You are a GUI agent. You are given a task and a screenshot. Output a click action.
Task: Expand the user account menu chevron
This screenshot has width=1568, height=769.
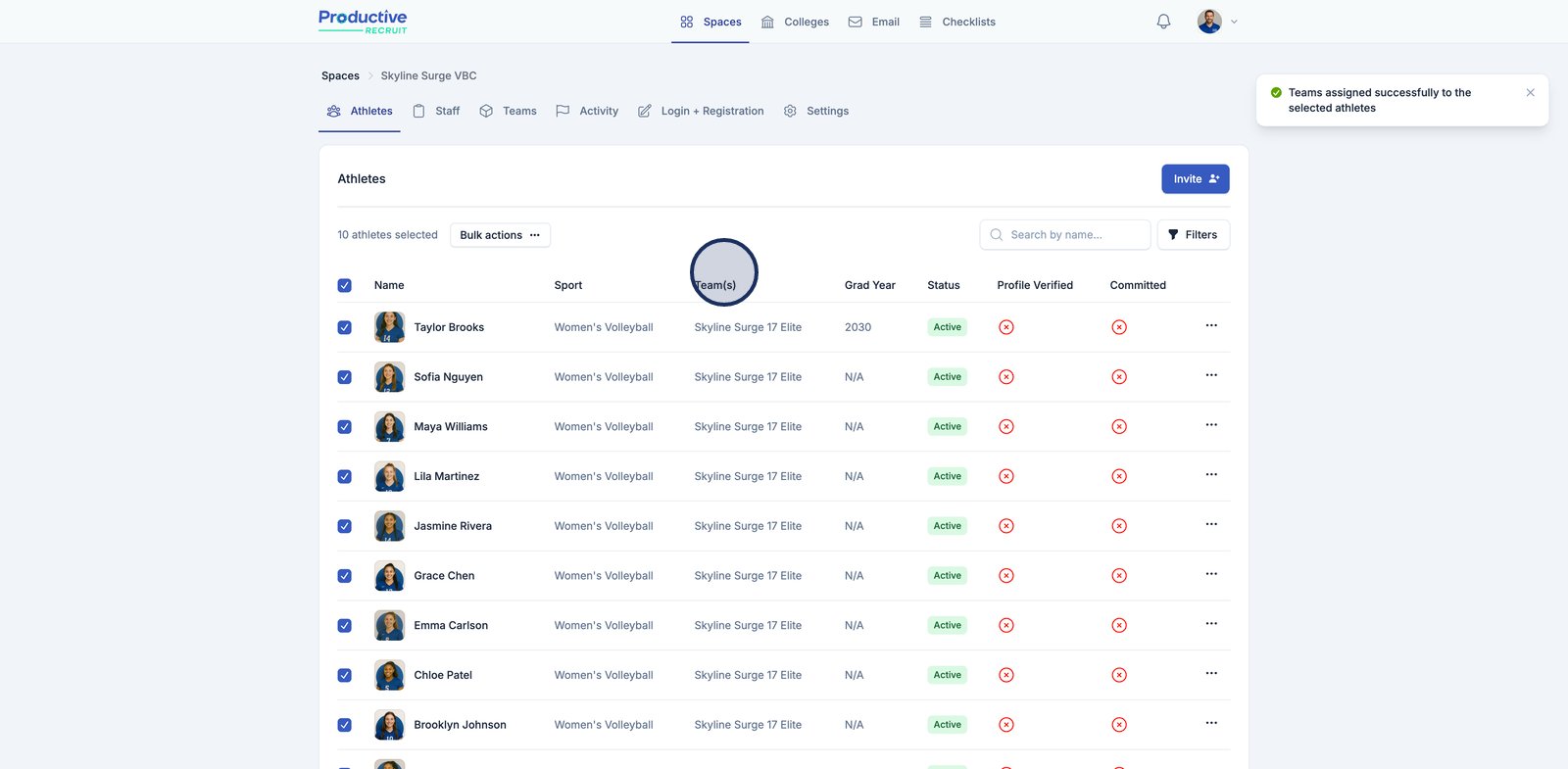click(x=1234, y=22)
